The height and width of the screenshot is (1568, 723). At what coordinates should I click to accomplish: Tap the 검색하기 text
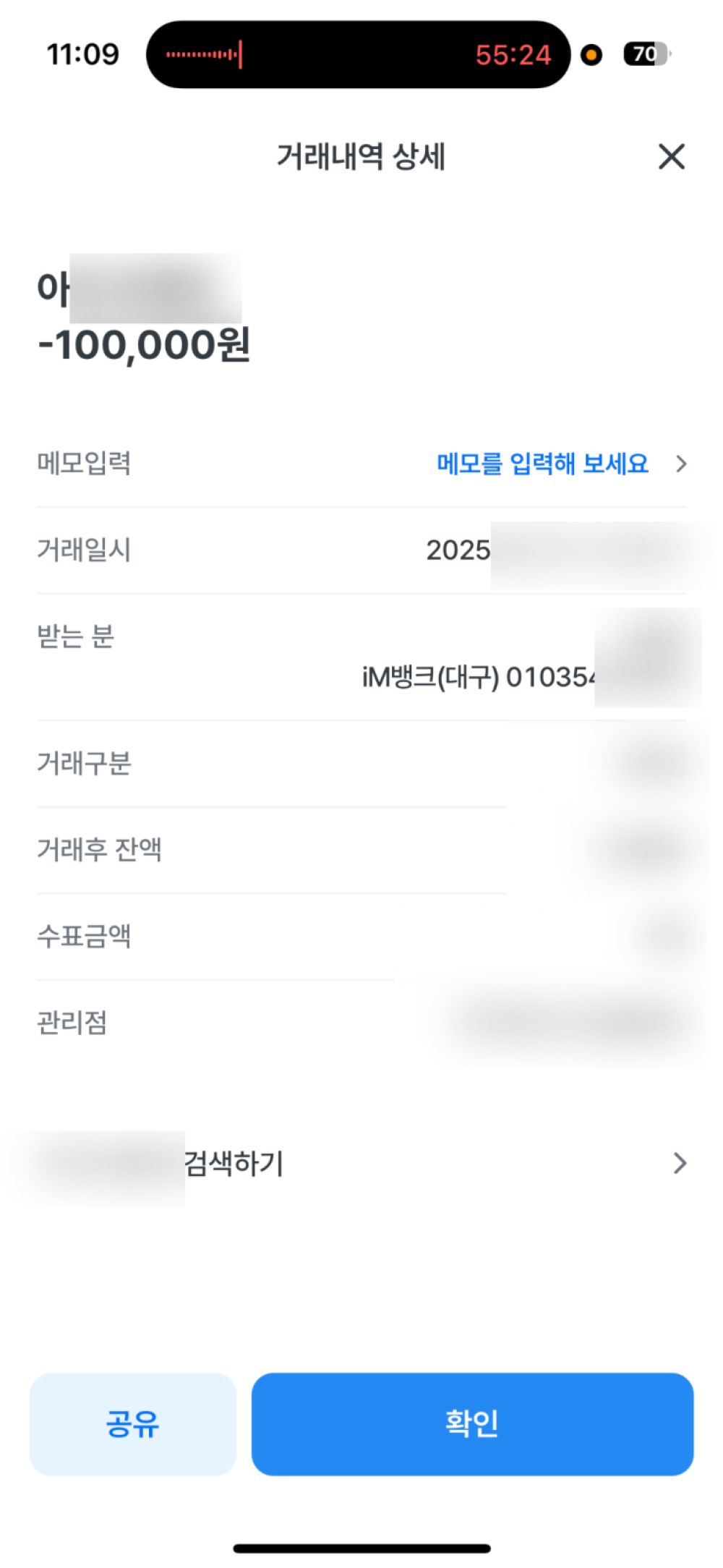coord(234,1163)
